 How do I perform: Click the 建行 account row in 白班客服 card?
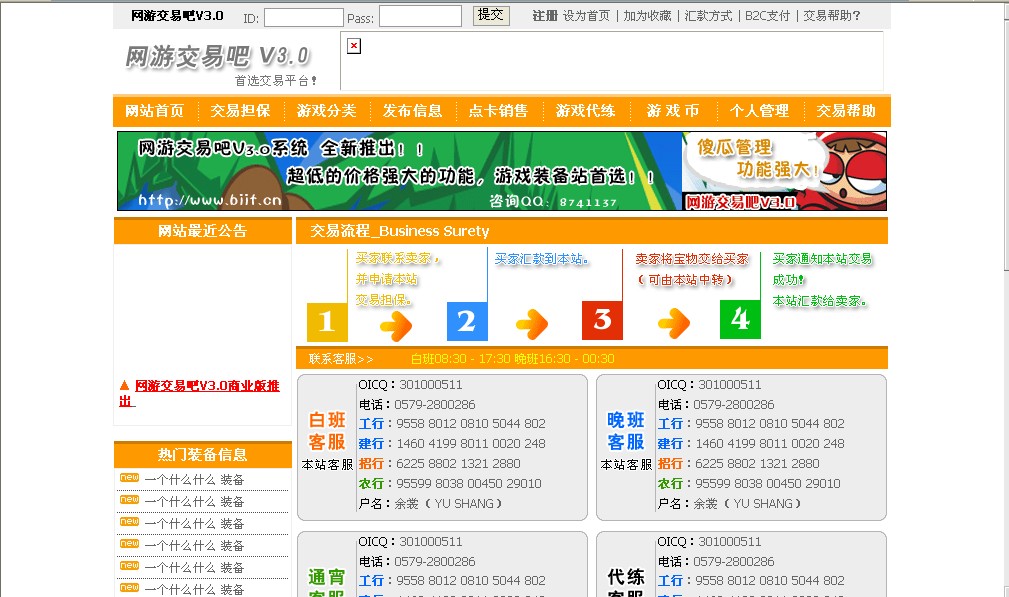click(452, 444)
